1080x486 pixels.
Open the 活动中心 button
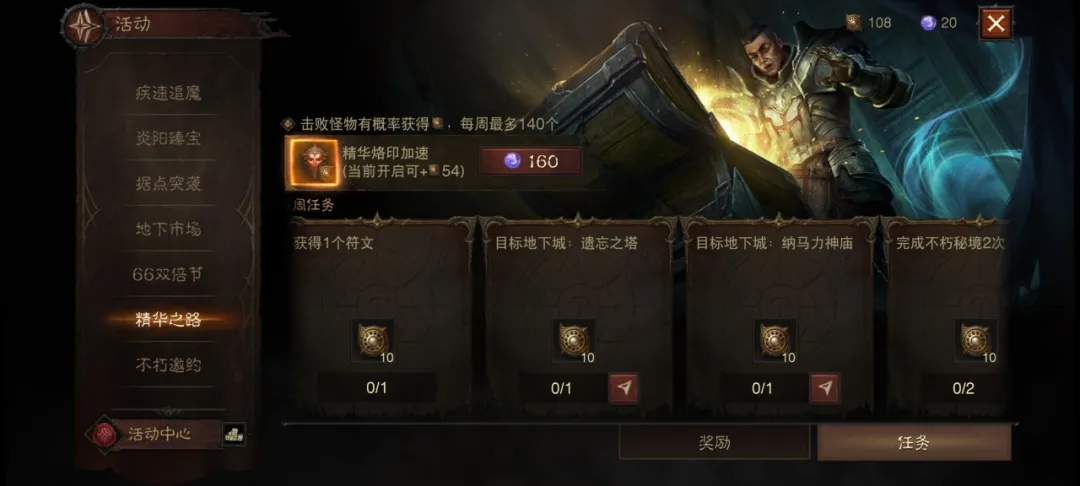tap(158, 434)
